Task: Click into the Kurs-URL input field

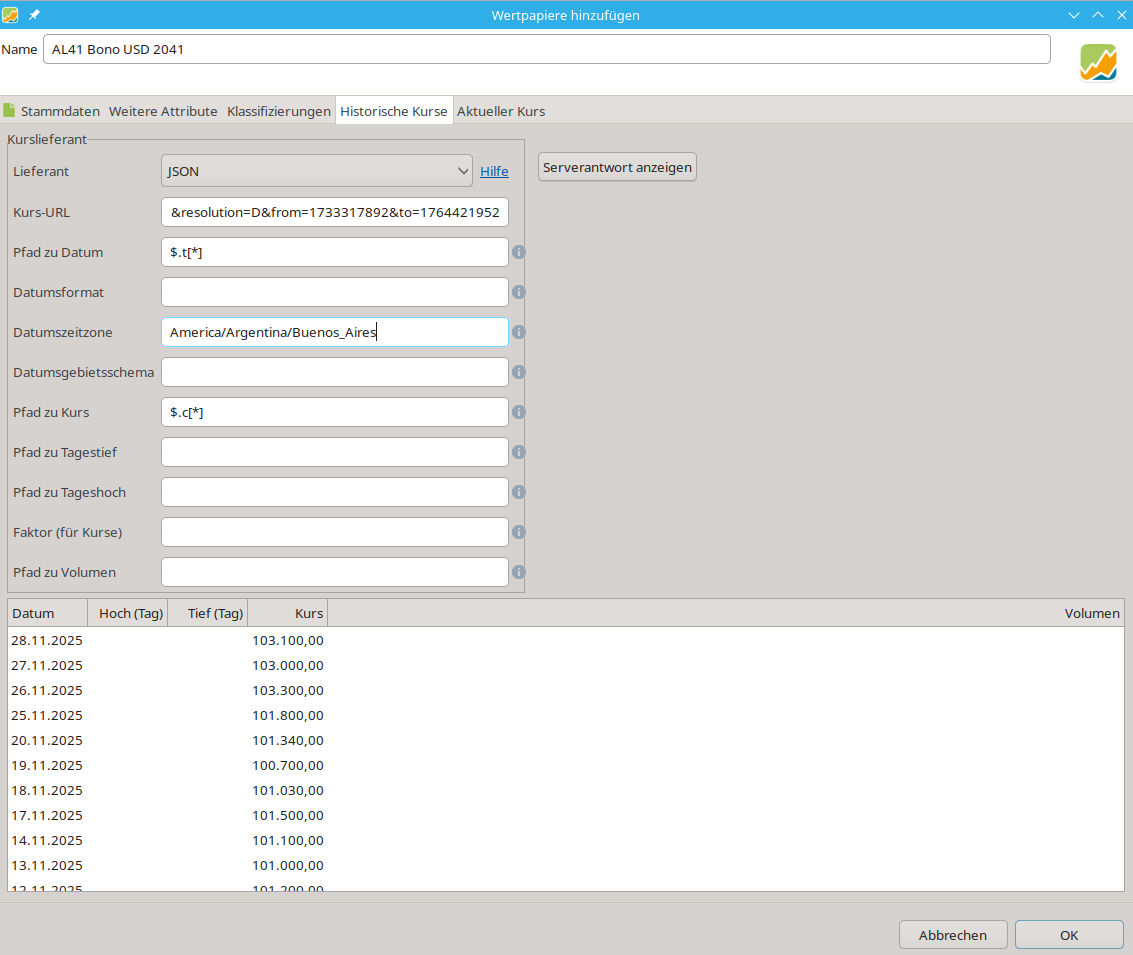Action: click(x=334, y=212)
